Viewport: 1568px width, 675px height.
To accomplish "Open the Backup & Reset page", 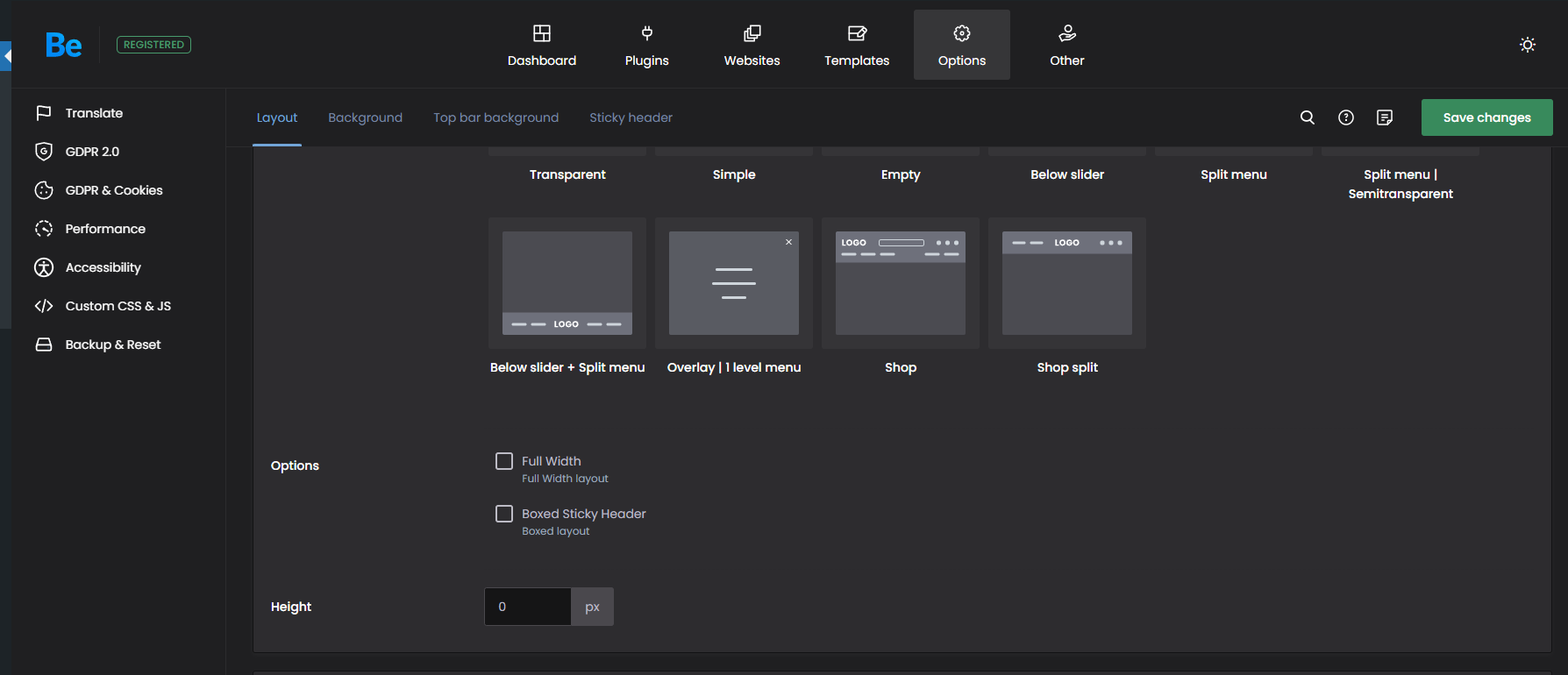I will click(112, 345).
